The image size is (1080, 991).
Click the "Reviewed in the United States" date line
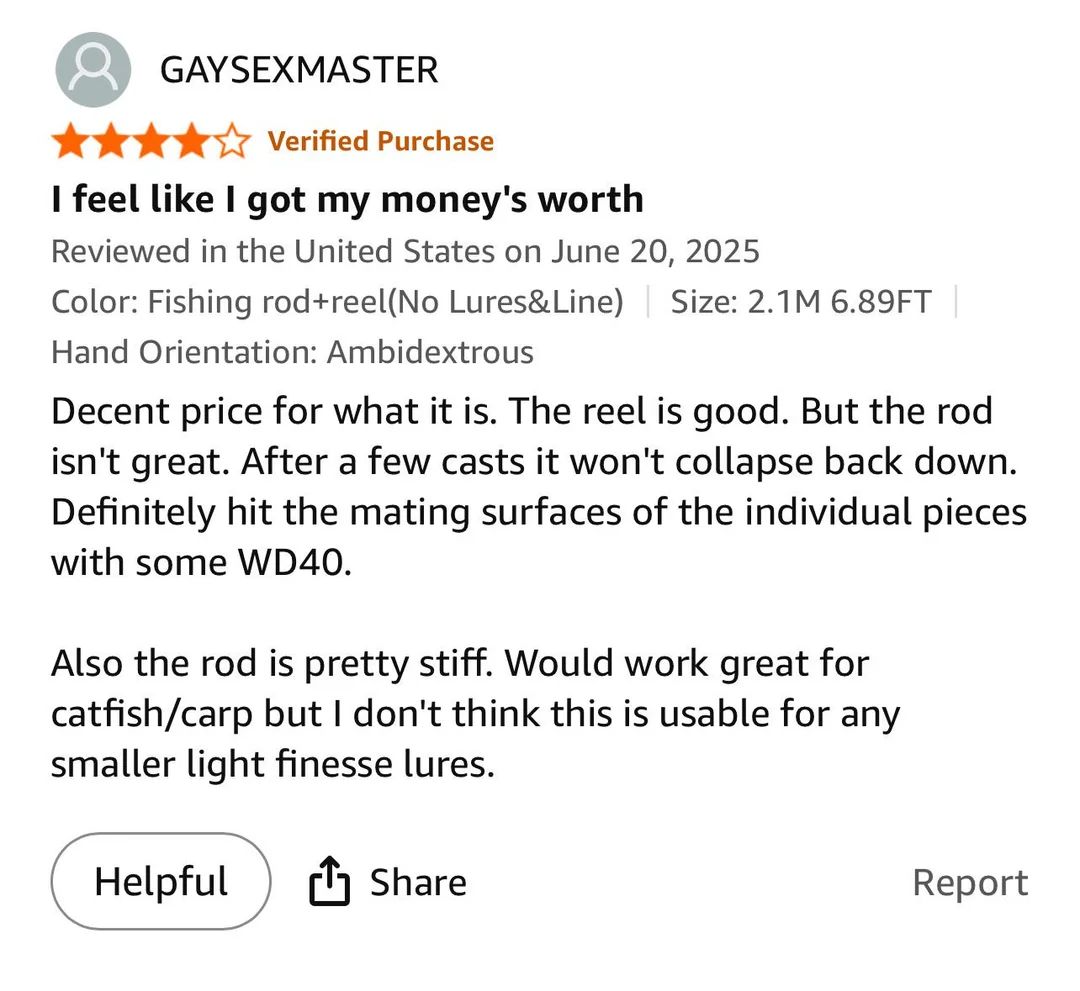405,250
